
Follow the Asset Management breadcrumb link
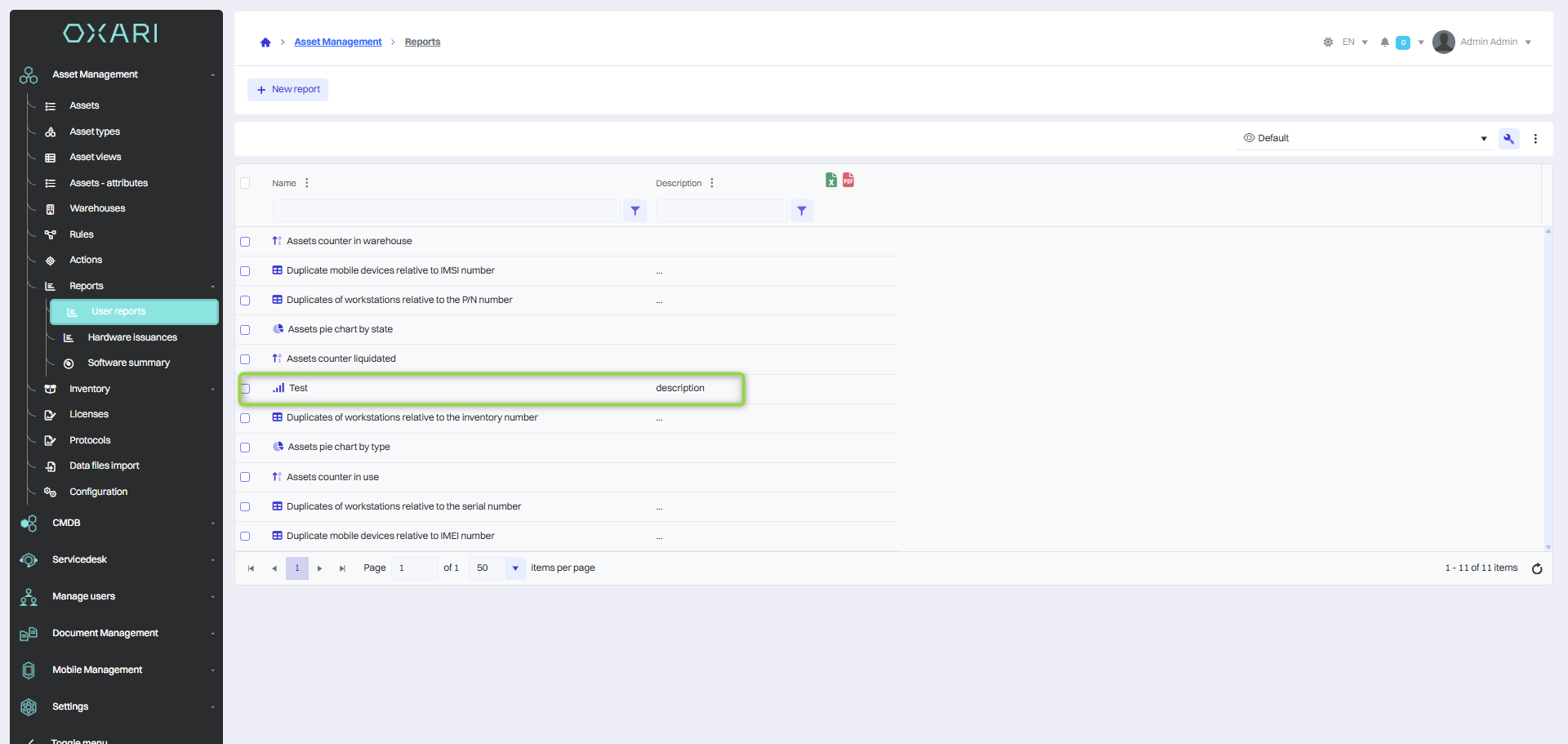pos(337,42)
